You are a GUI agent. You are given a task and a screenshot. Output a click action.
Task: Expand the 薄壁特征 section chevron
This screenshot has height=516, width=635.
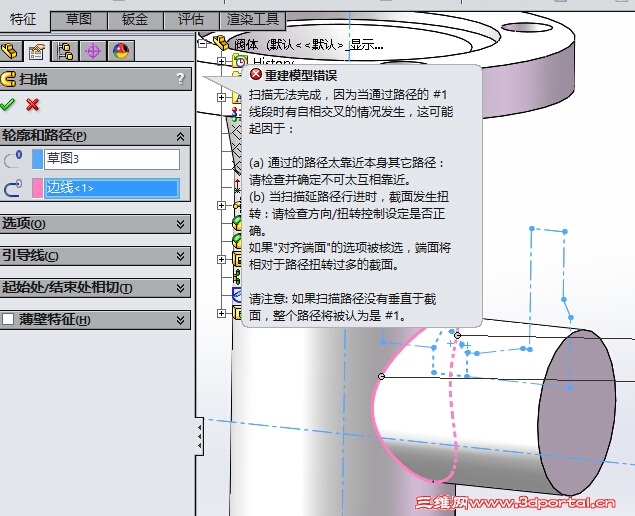181,320
